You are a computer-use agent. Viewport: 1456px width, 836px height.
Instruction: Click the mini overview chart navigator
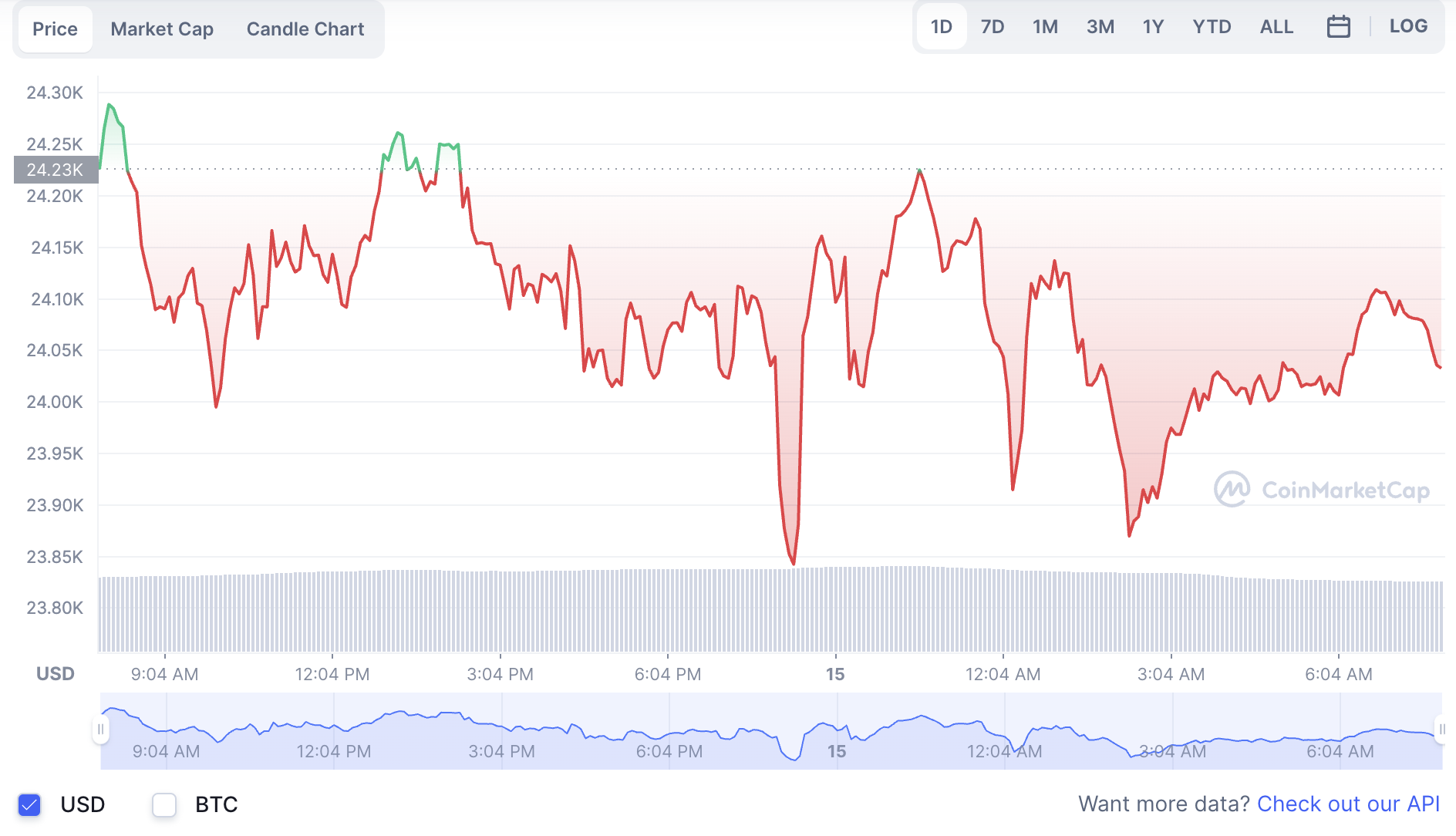[x=771, y=730]
